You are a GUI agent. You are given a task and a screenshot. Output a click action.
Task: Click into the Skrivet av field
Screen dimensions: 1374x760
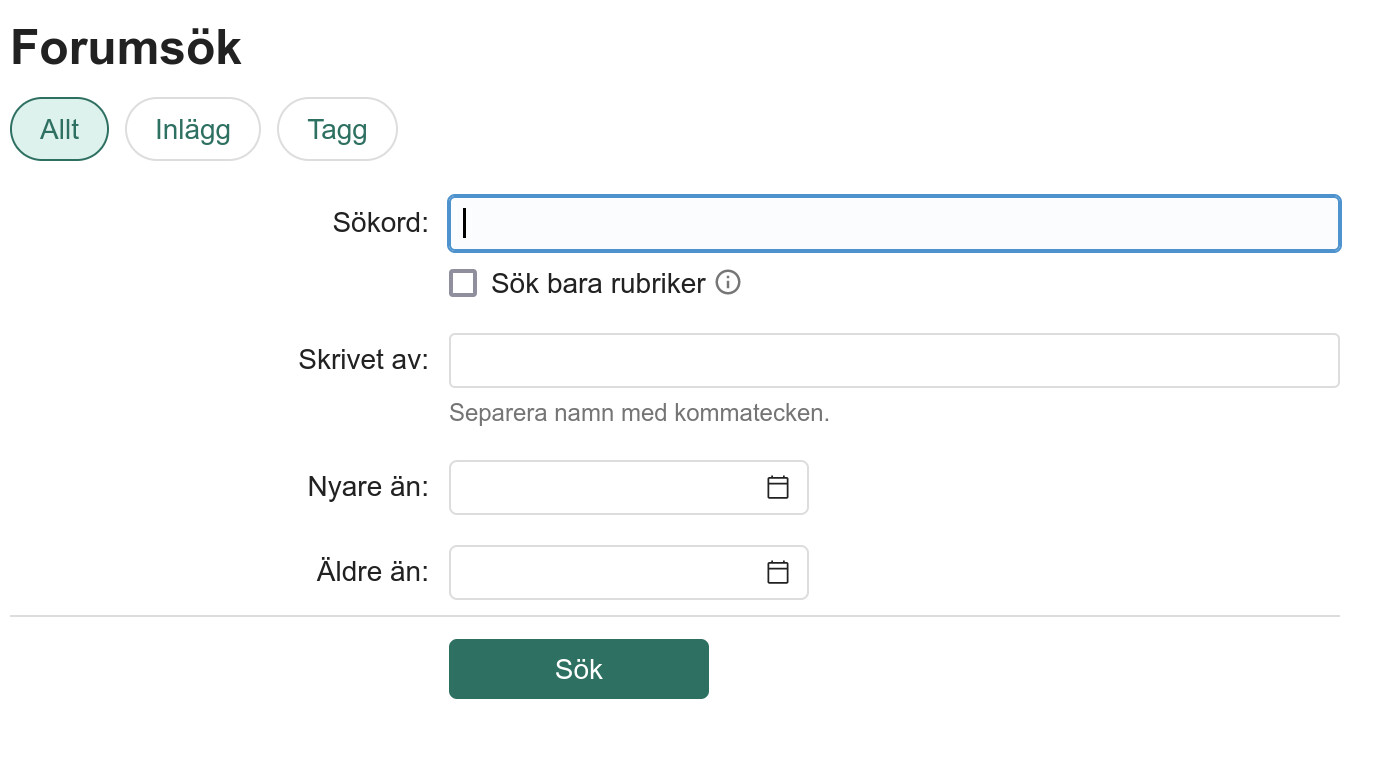pyautogui.click(x=893, y=360)
